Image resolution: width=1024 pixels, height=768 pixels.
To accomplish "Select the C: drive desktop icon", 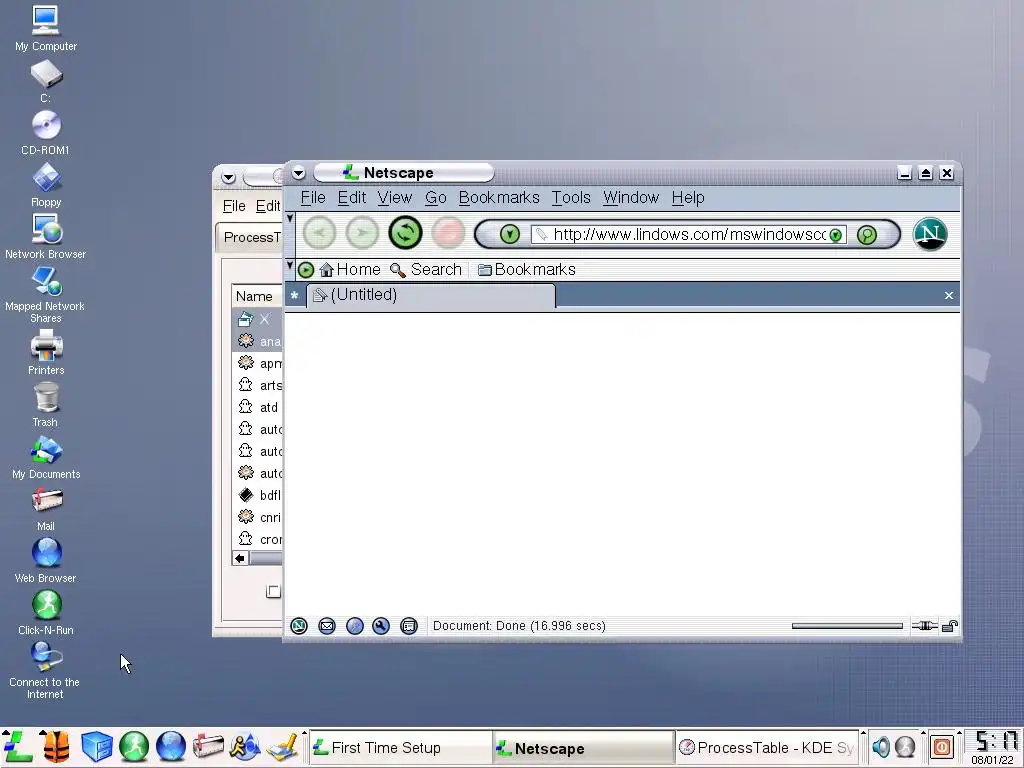I will click(46, 81).
